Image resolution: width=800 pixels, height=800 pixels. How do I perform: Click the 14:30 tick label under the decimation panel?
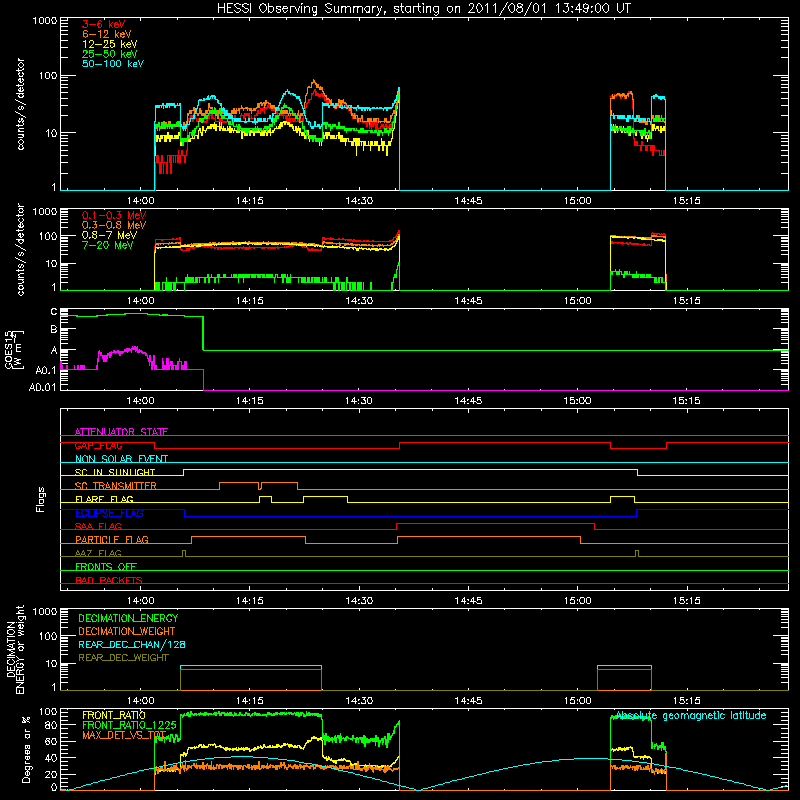(x=359, y=701)
